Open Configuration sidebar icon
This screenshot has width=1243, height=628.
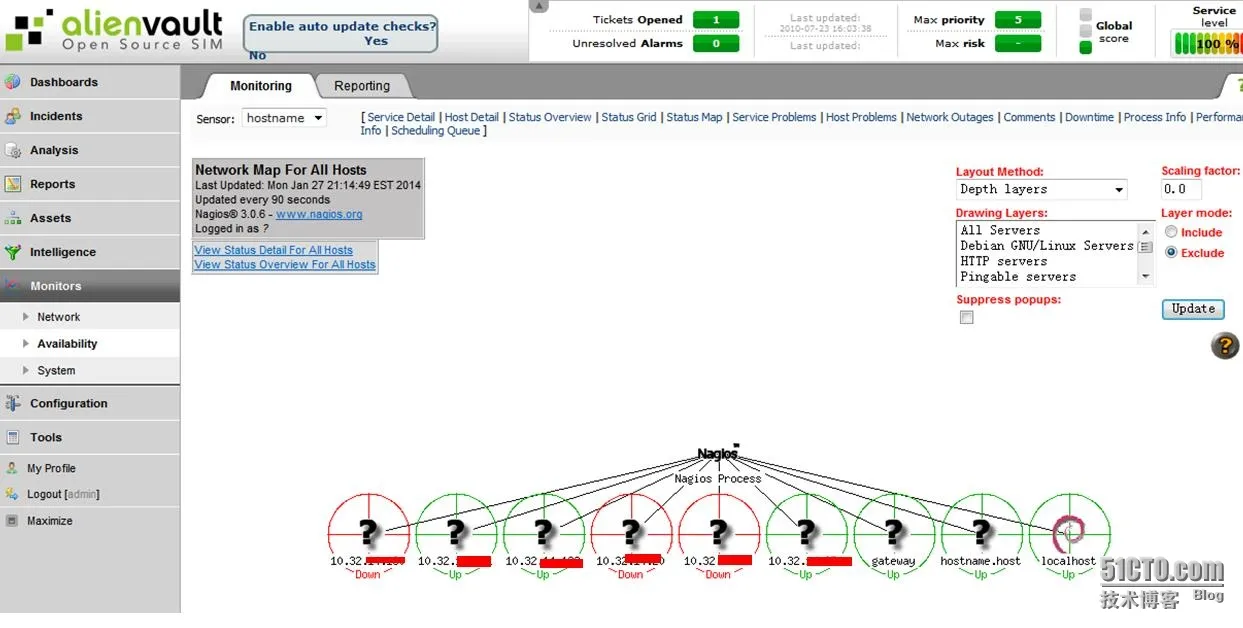(x=13, y=403)
